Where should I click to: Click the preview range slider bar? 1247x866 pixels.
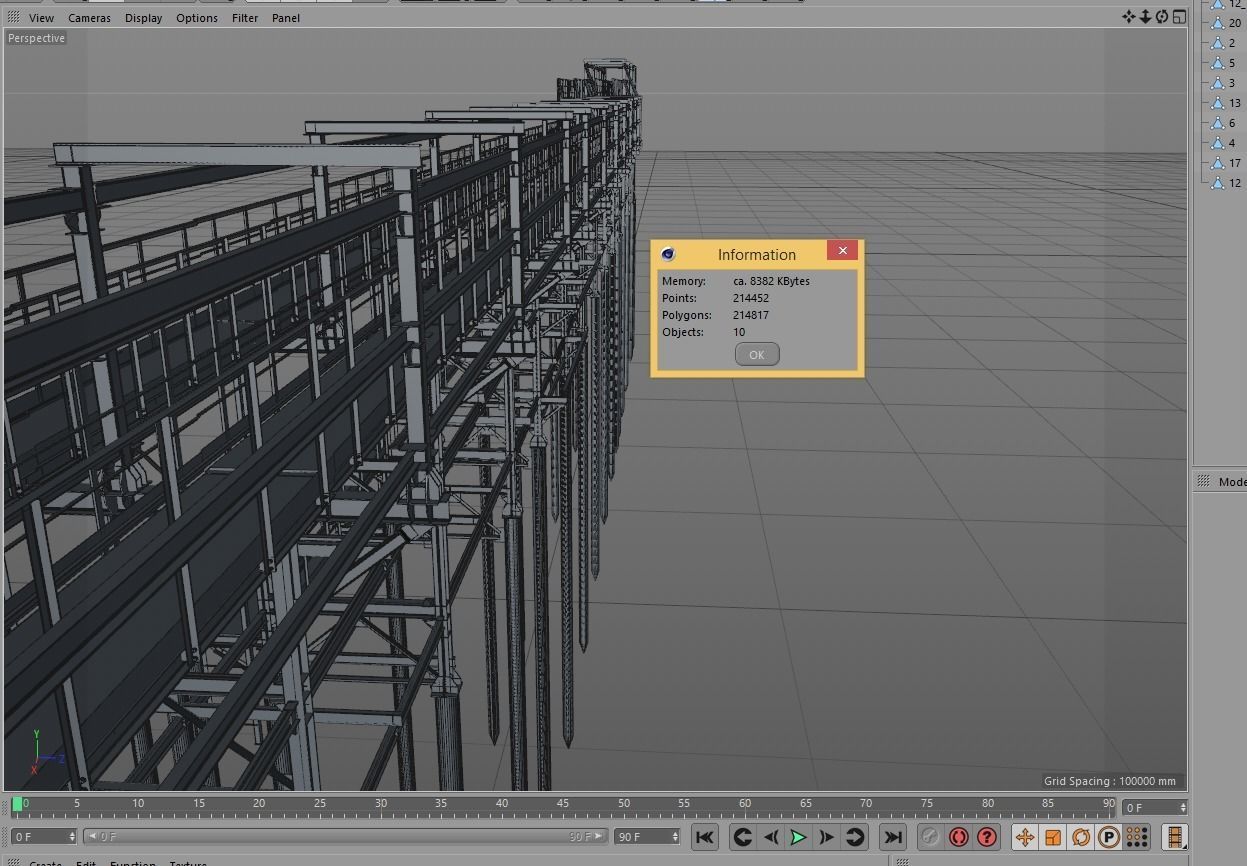pyautogui.click(x=345, y=836)
